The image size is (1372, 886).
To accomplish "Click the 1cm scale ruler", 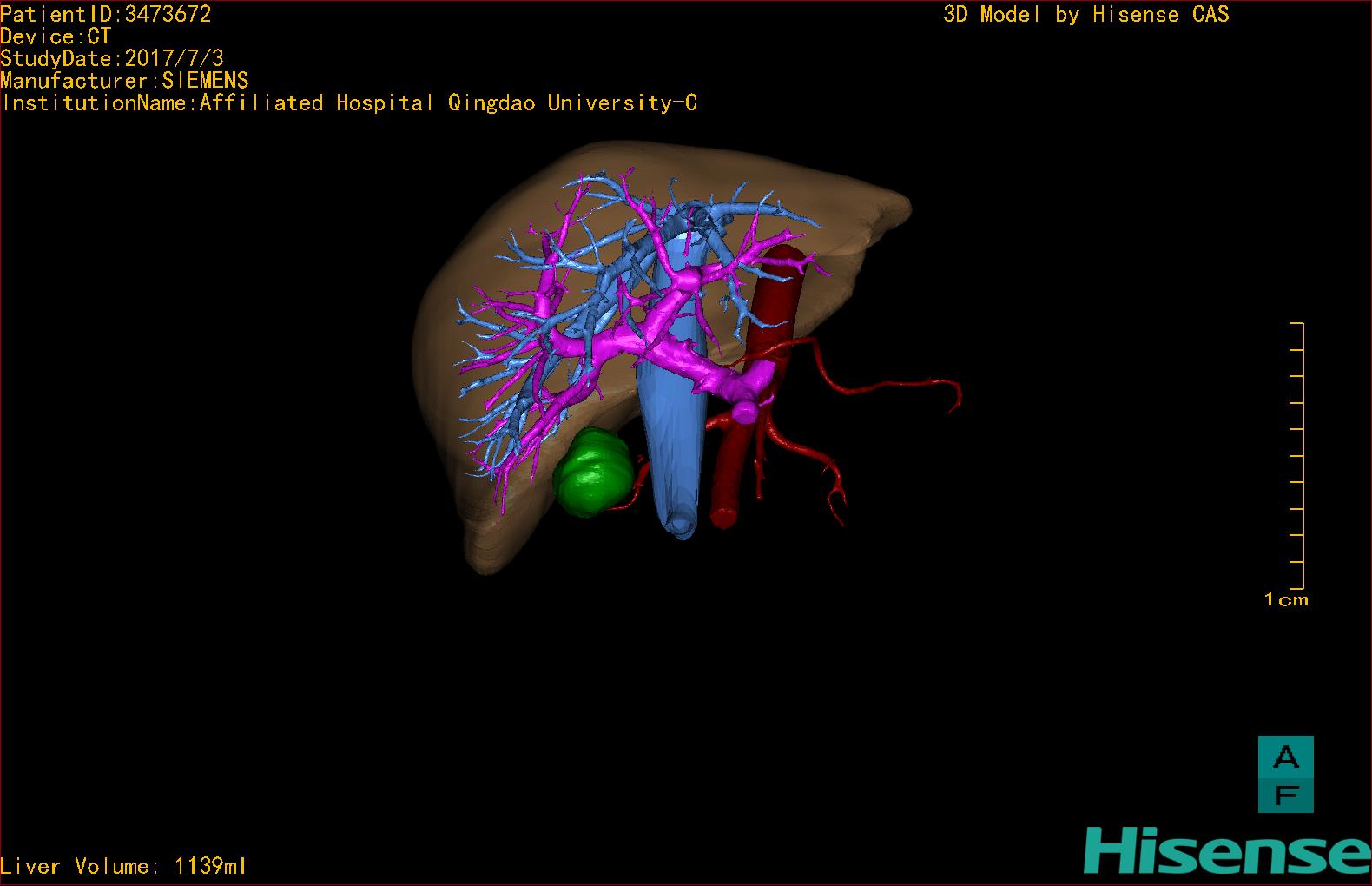I will click(1297, 455).
